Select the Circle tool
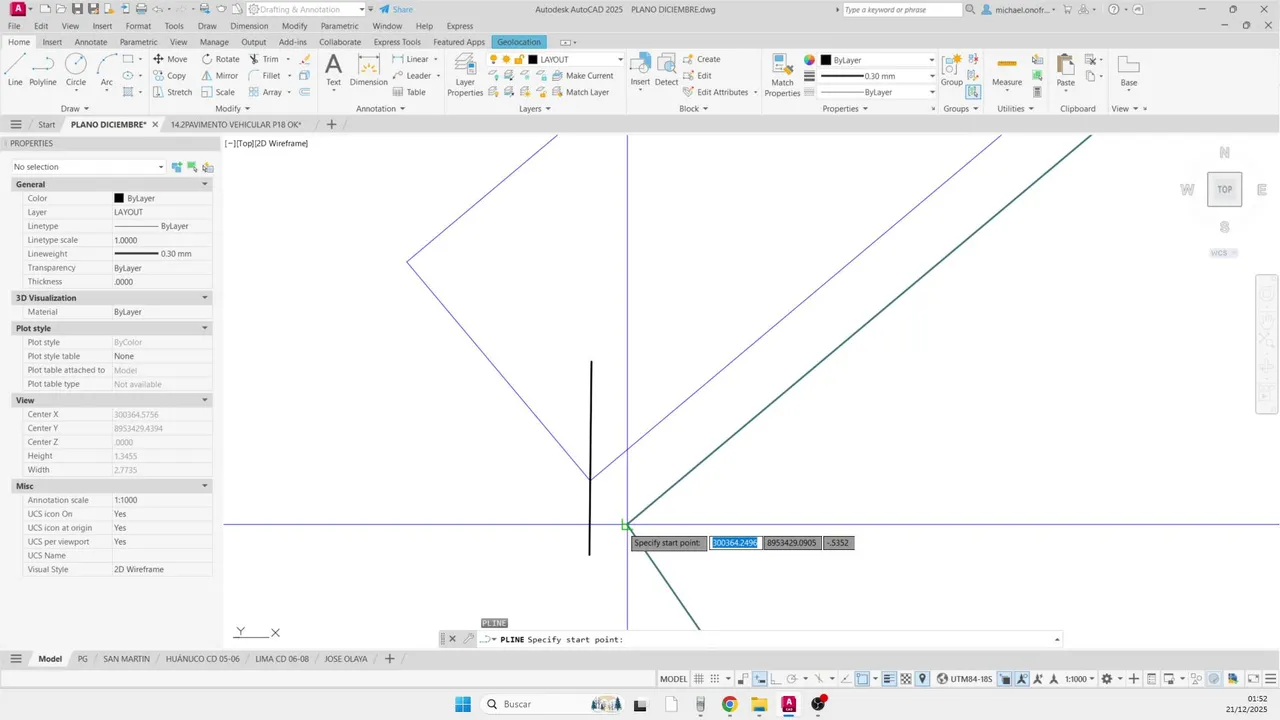The width and height of the screenshot is (1280, 720). pyautogui.click(x=76, y=70)
